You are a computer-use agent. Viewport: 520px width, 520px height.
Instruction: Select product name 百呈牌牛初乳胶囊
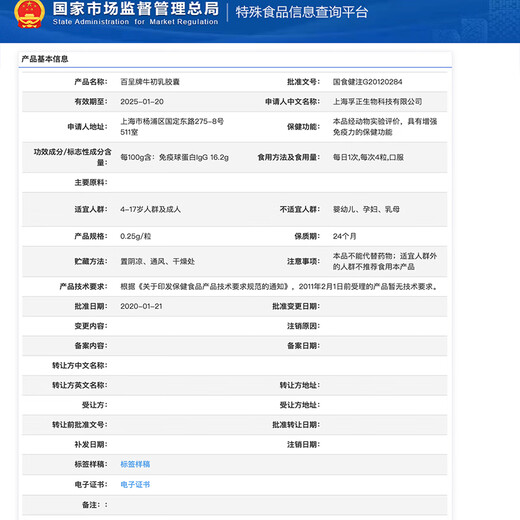coord(150,82)
